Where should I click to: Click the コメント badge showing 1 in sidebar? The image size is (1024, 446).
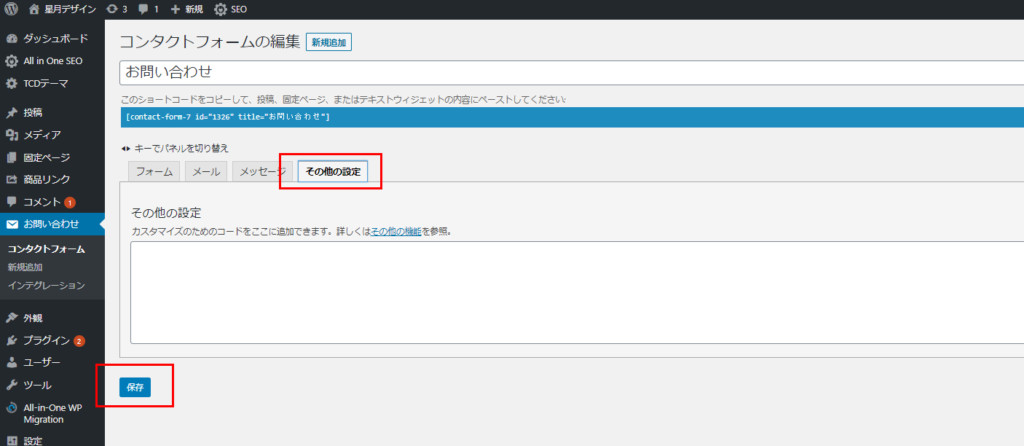tap(70, 202)
